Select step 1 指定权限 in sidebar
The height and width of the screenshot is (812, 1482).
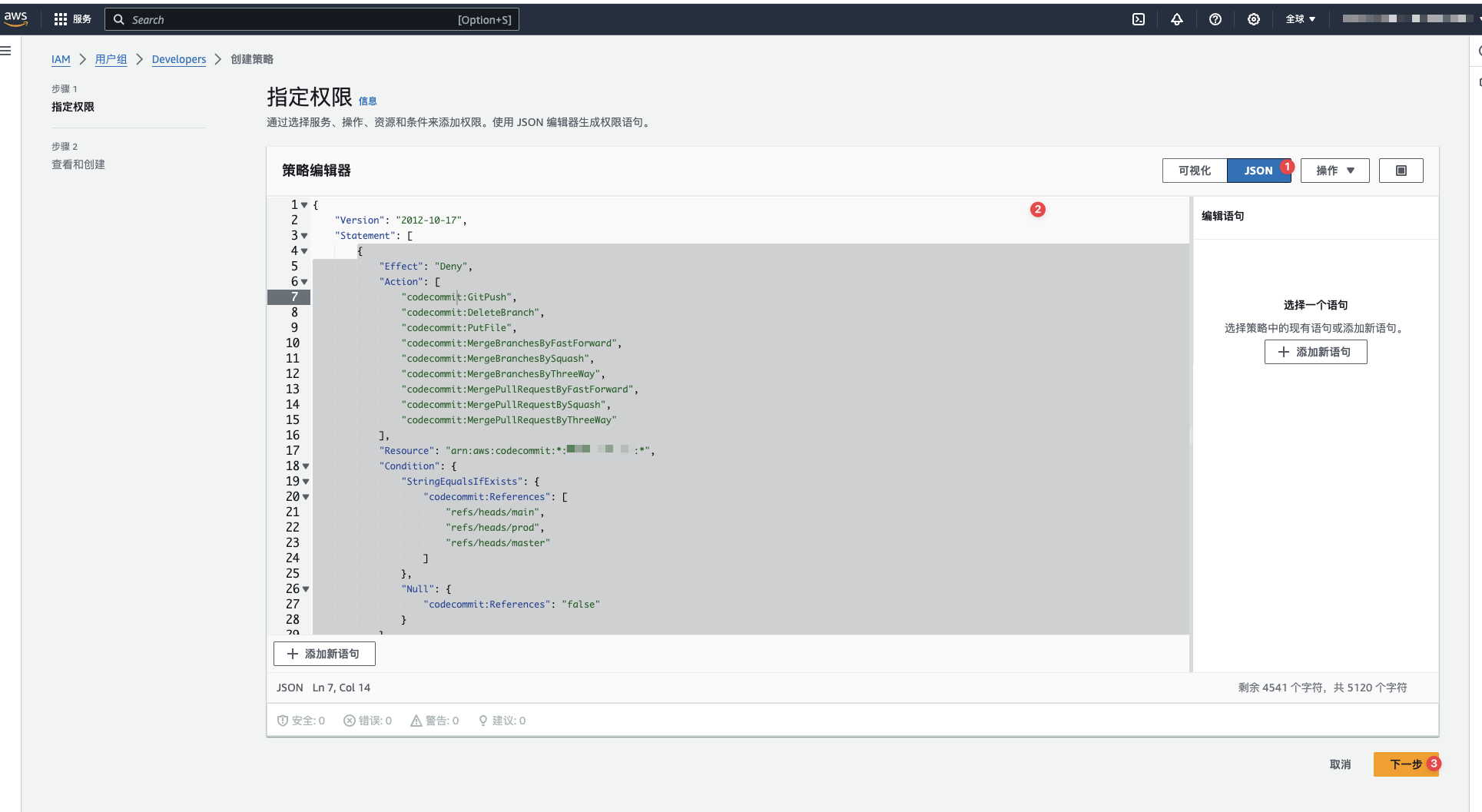[x=73, y=107]
